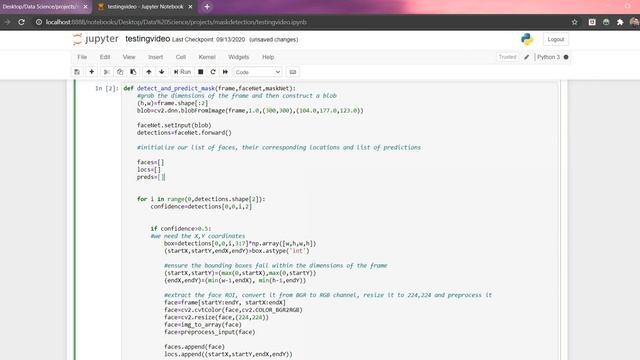Click the locs=[] code line
The width and height of the screenshot is (640, 360).
149,169
